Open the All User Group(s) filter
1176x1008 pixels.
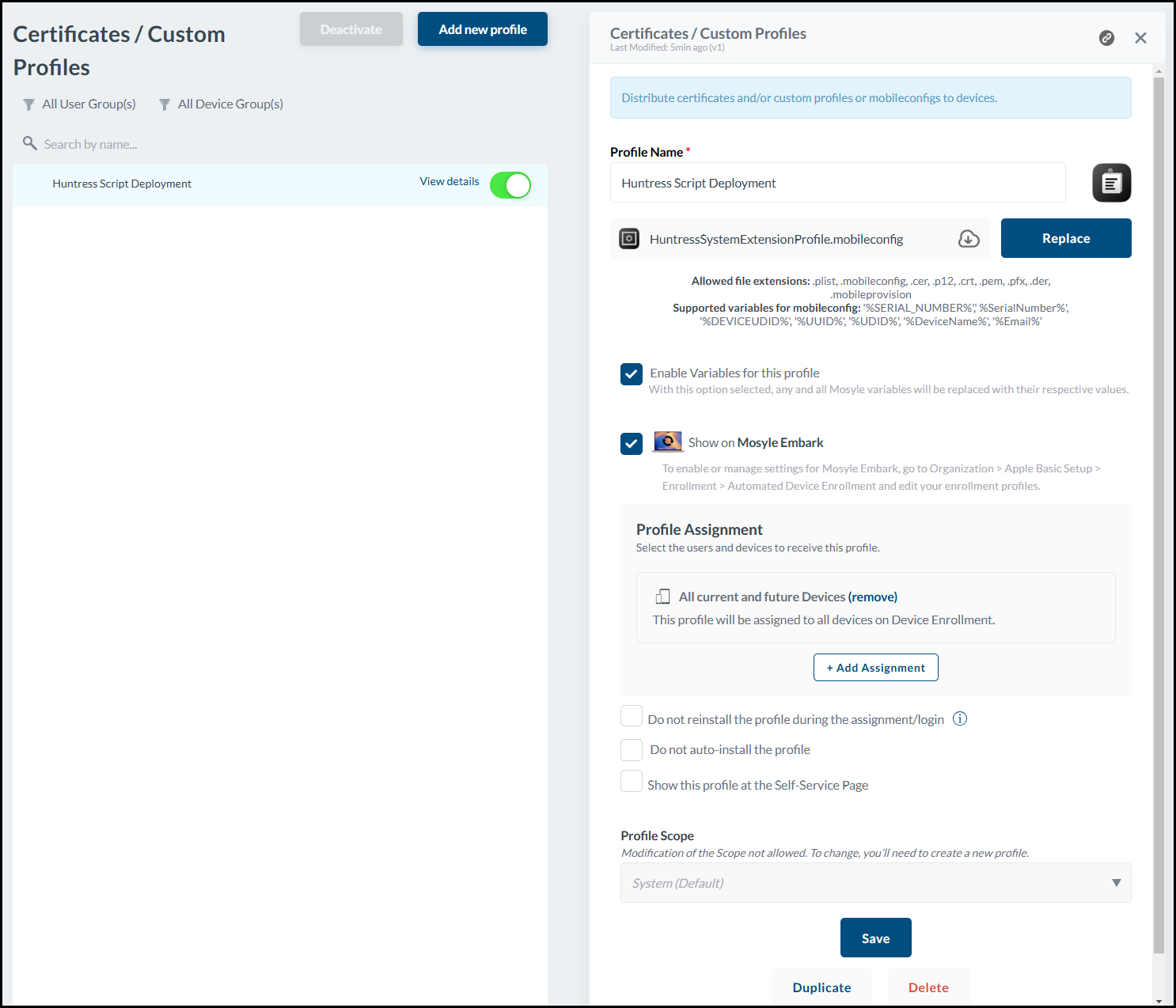(79, 104)
